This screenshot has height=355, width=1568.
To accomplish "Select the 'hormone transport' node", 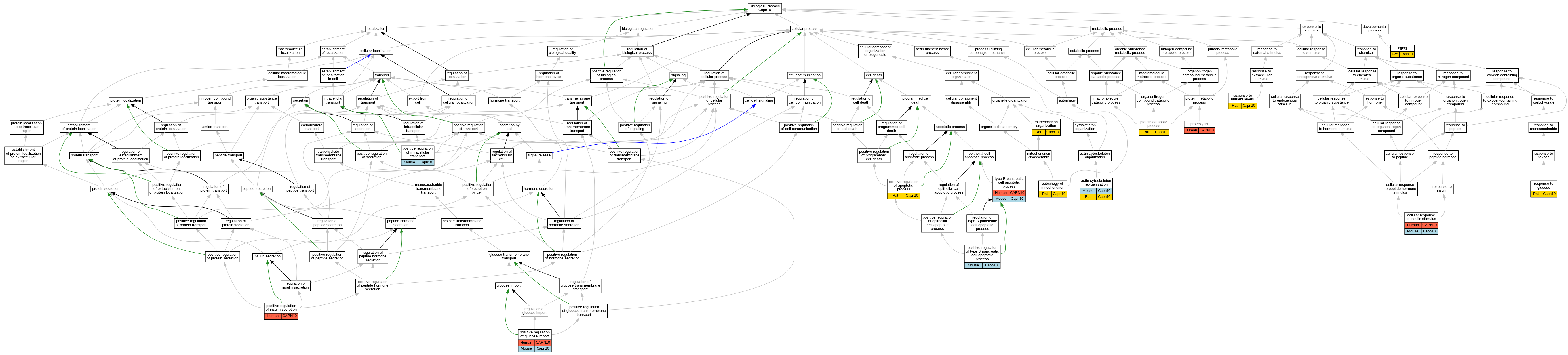I will [505, 100].
